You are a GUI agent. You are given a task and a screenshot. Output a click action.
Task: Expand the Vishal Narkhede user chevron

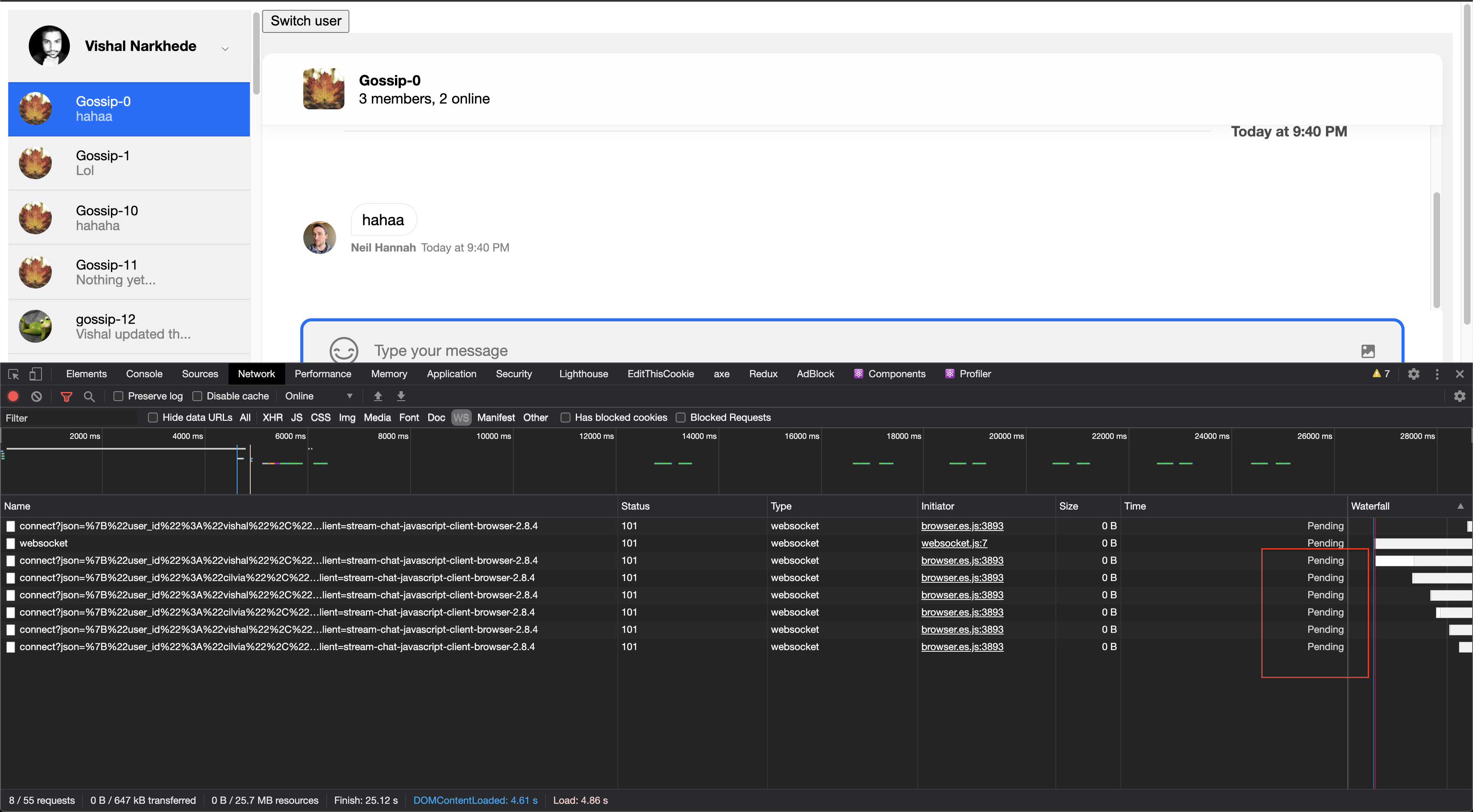tap(225, 48)
